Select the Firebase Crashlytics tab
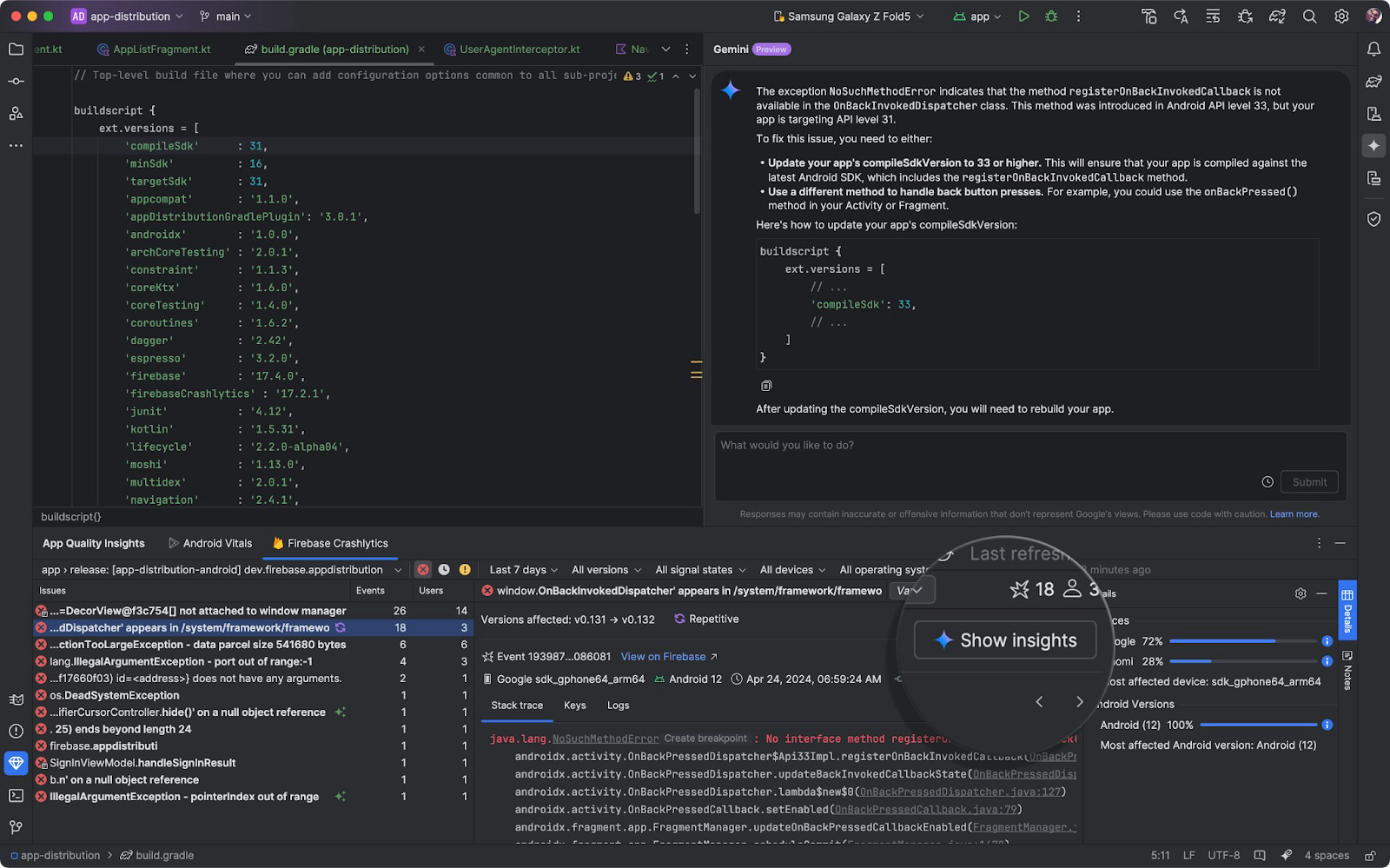Viewport: 1390px width, 868px height. pos(330,543)
